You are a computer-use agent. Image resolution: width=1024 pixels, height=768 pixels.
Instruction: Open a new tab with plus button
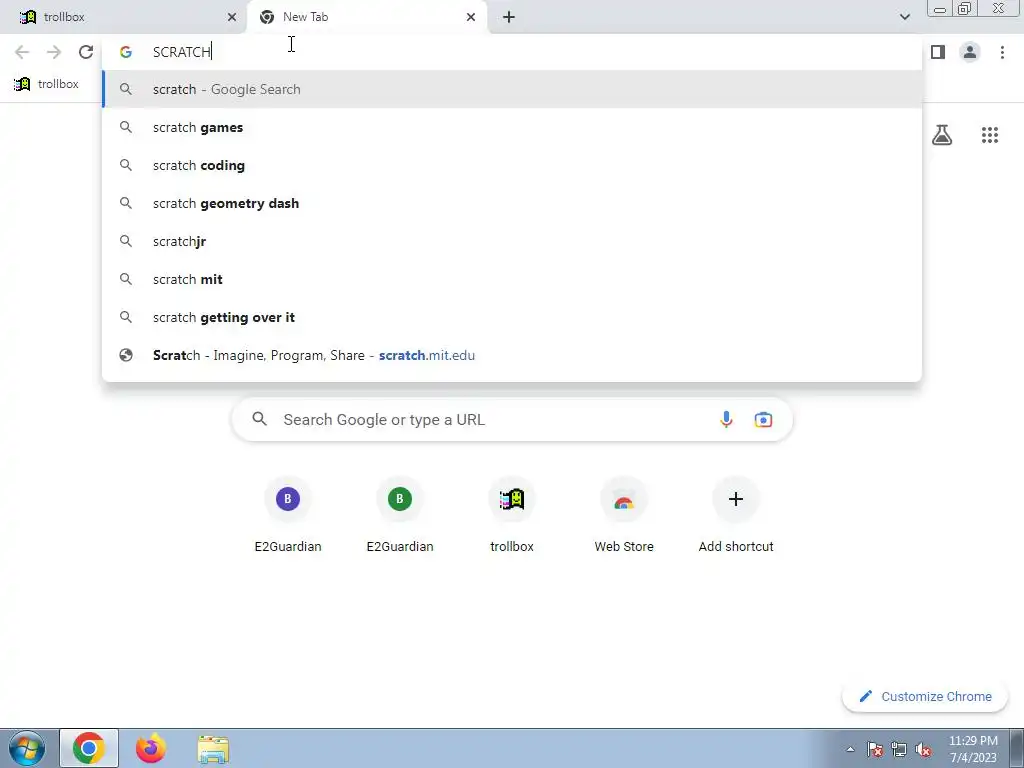coord(509,17)
